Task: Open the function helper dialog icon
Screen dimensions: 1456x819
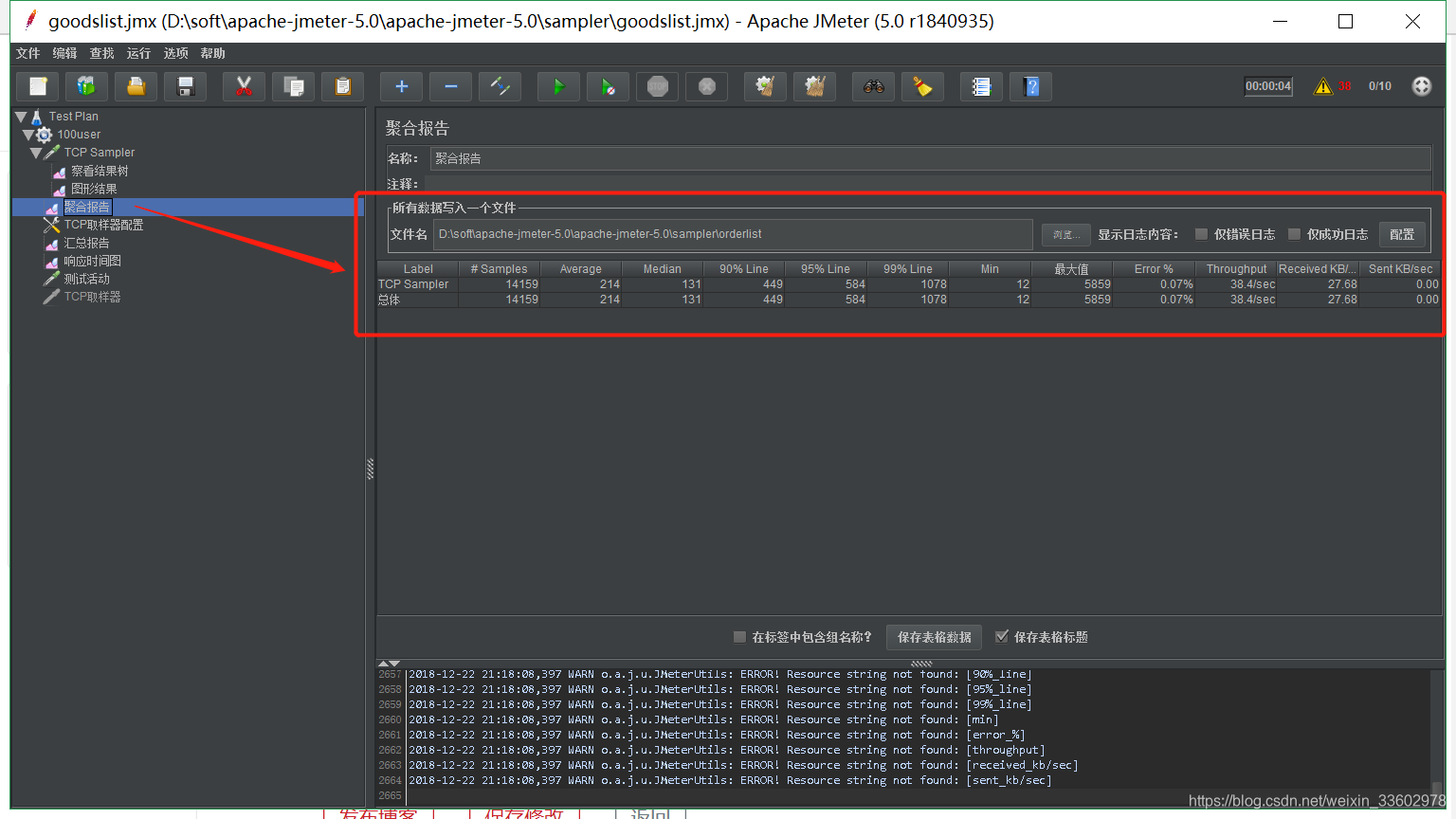Action: click(x=982, y=86)
